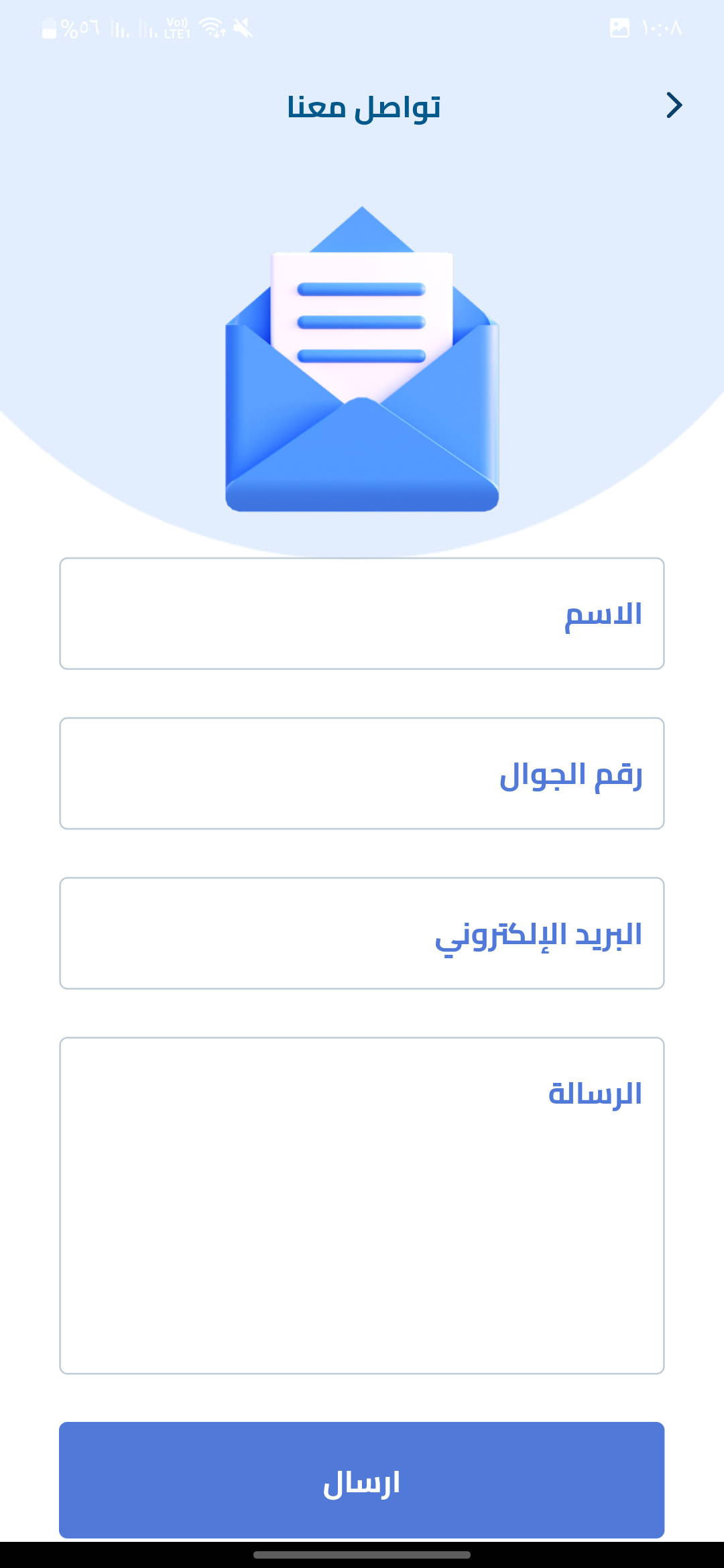The height and width of the screenshot is (1568, 724).
Task: Tap the battery percentage text
Action: click(x=80, y=28)
